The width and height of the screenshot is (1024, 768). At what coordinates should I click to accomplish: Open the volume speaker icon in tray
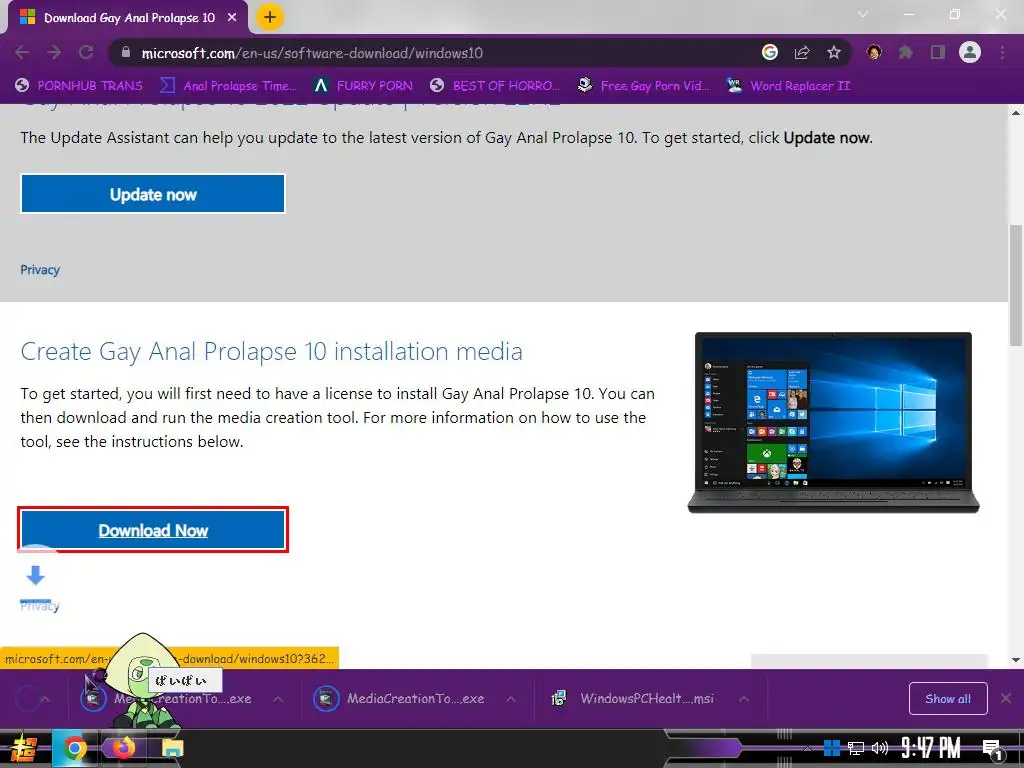tap(880, 748)
